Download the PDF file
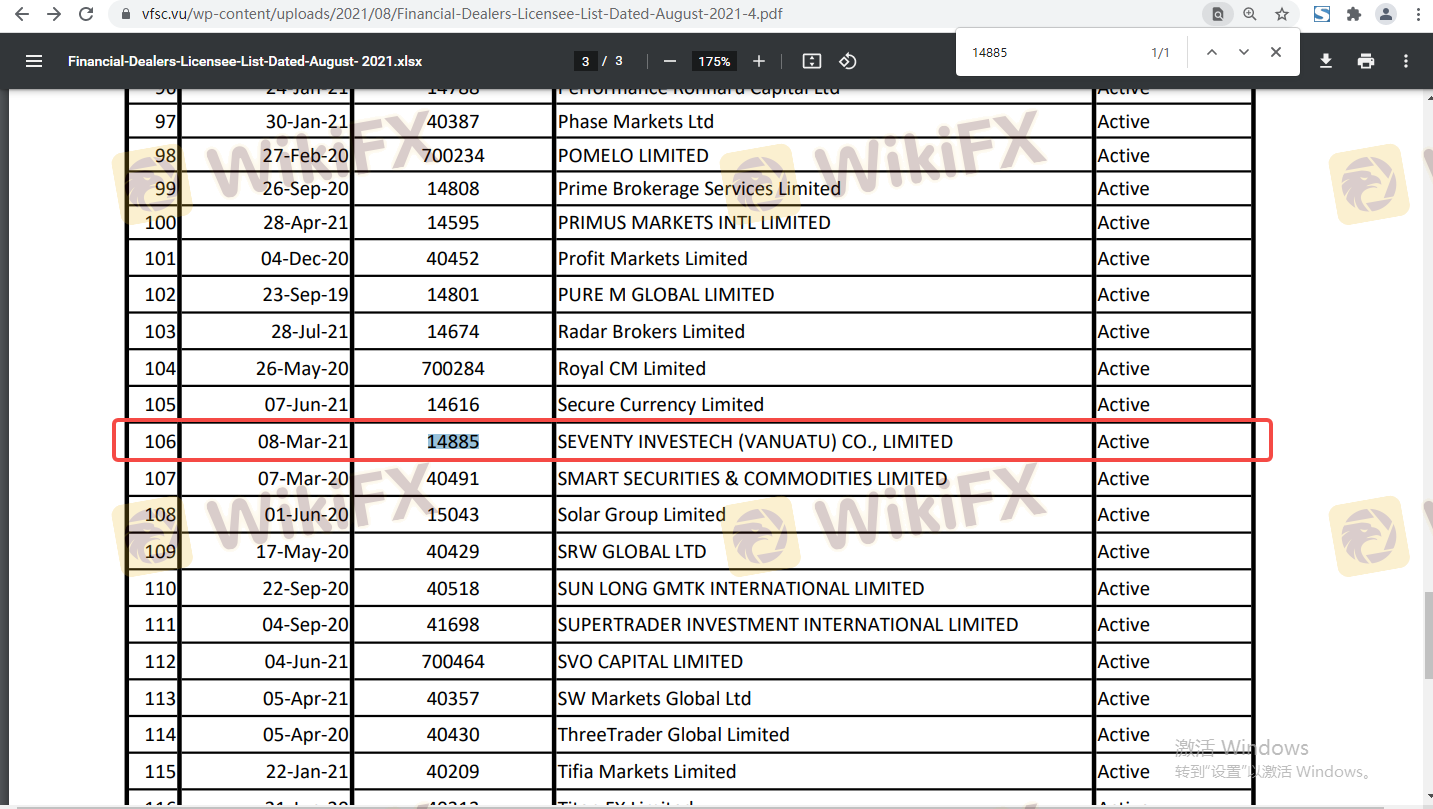This screenshot has height=809, width=1433. point(1326,61)
